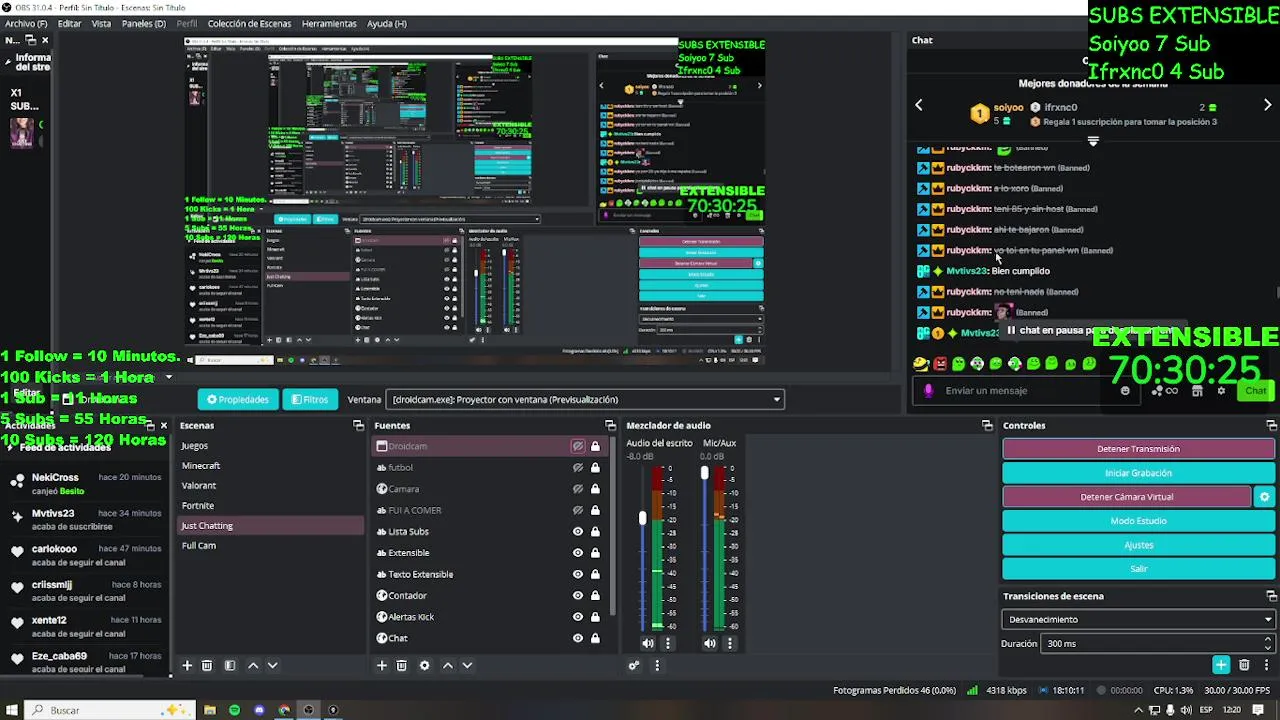Image resolution: width=1280 pixels, height=720 pixels.
Task: Open the chat settings gear icon
Action: click(1221, 391)
